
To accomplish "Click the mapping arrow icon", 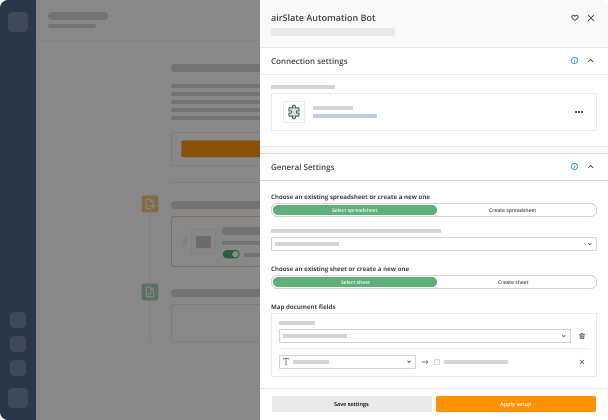I will click(425, 362).
